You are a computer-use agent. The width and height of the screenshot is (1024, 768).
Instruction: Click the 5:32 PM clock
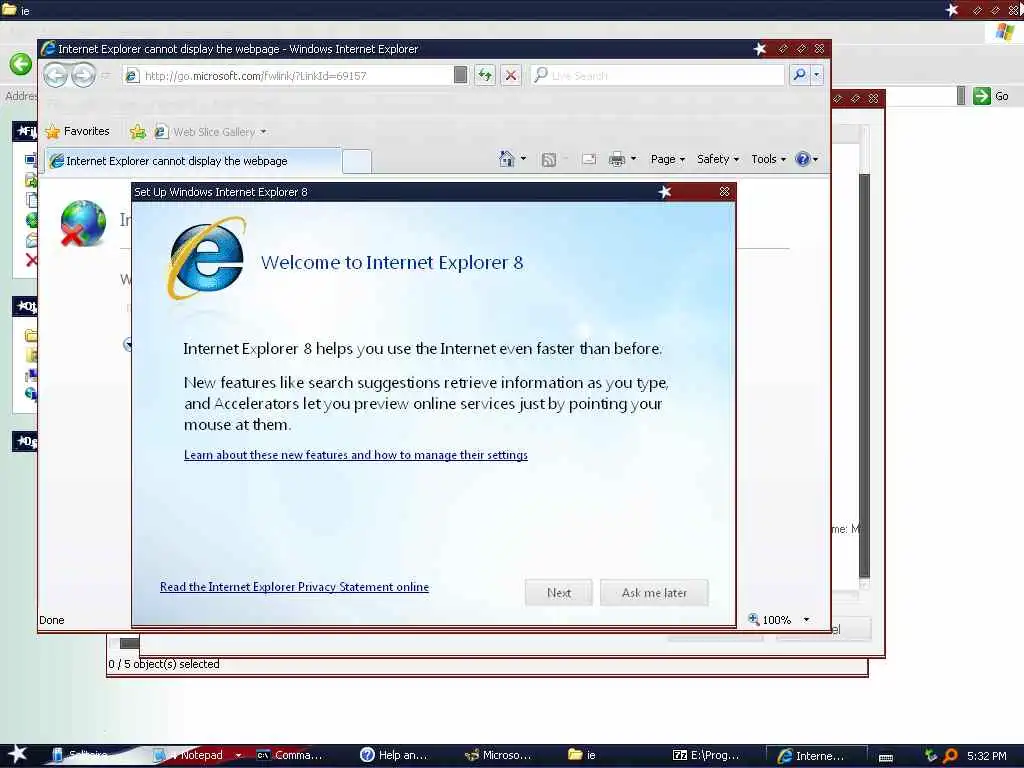(x=987, y=756)
